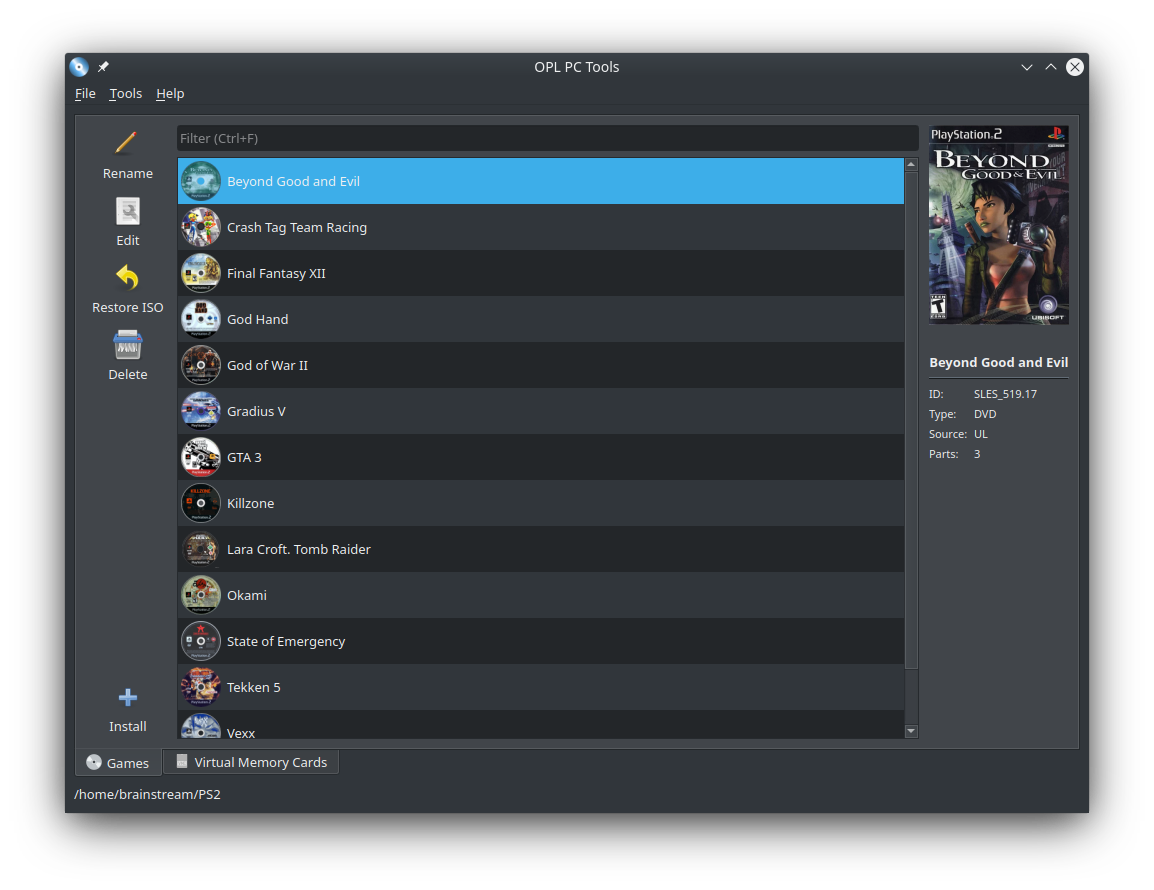Image resolution: width=1154 pixels, height=890 pixels.
Task: Minimize the OPL PC Tools window
Action: (1027, 67)
